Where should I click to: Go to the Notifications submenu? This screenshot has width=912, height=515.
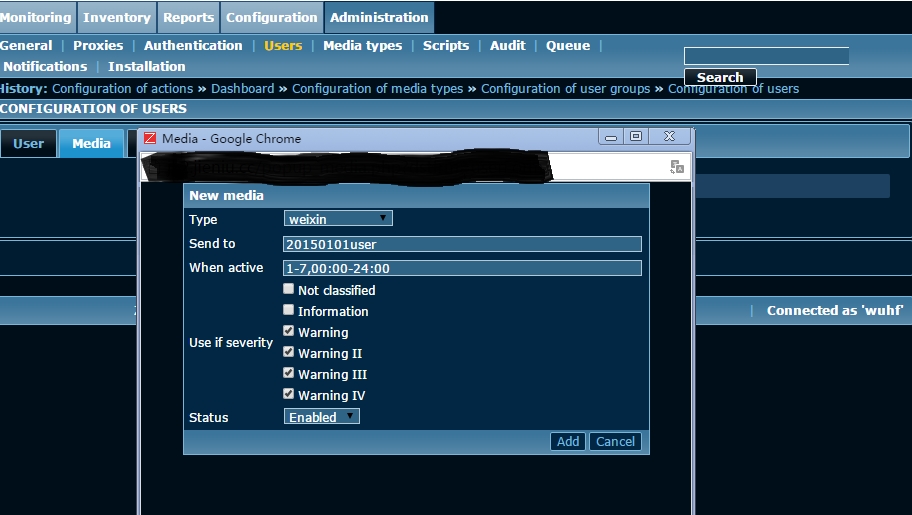[x=45, y=66]
